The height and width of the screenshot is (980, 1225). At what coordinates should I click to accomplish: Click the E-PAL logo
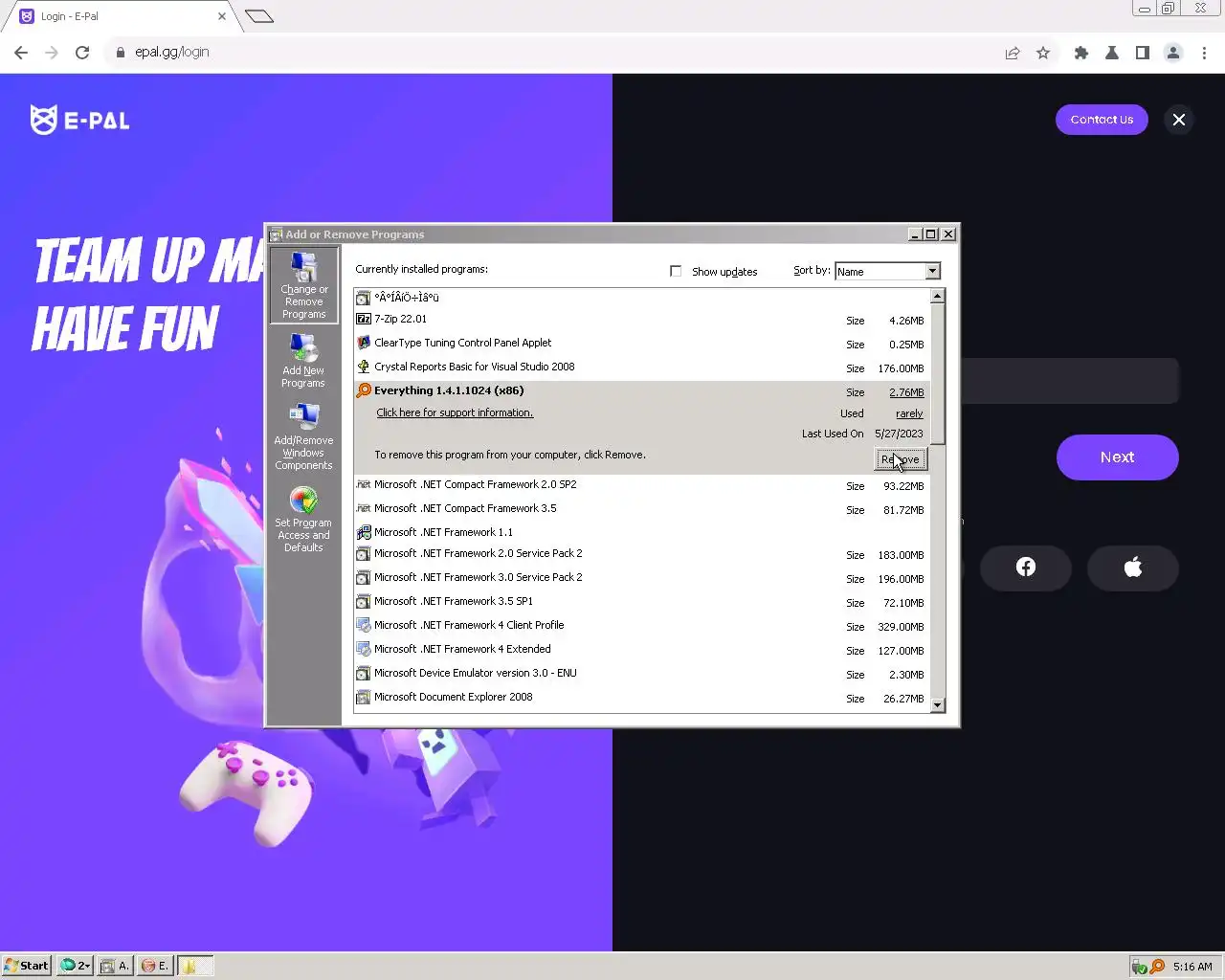pyautogui.click(x=79, y=120)
